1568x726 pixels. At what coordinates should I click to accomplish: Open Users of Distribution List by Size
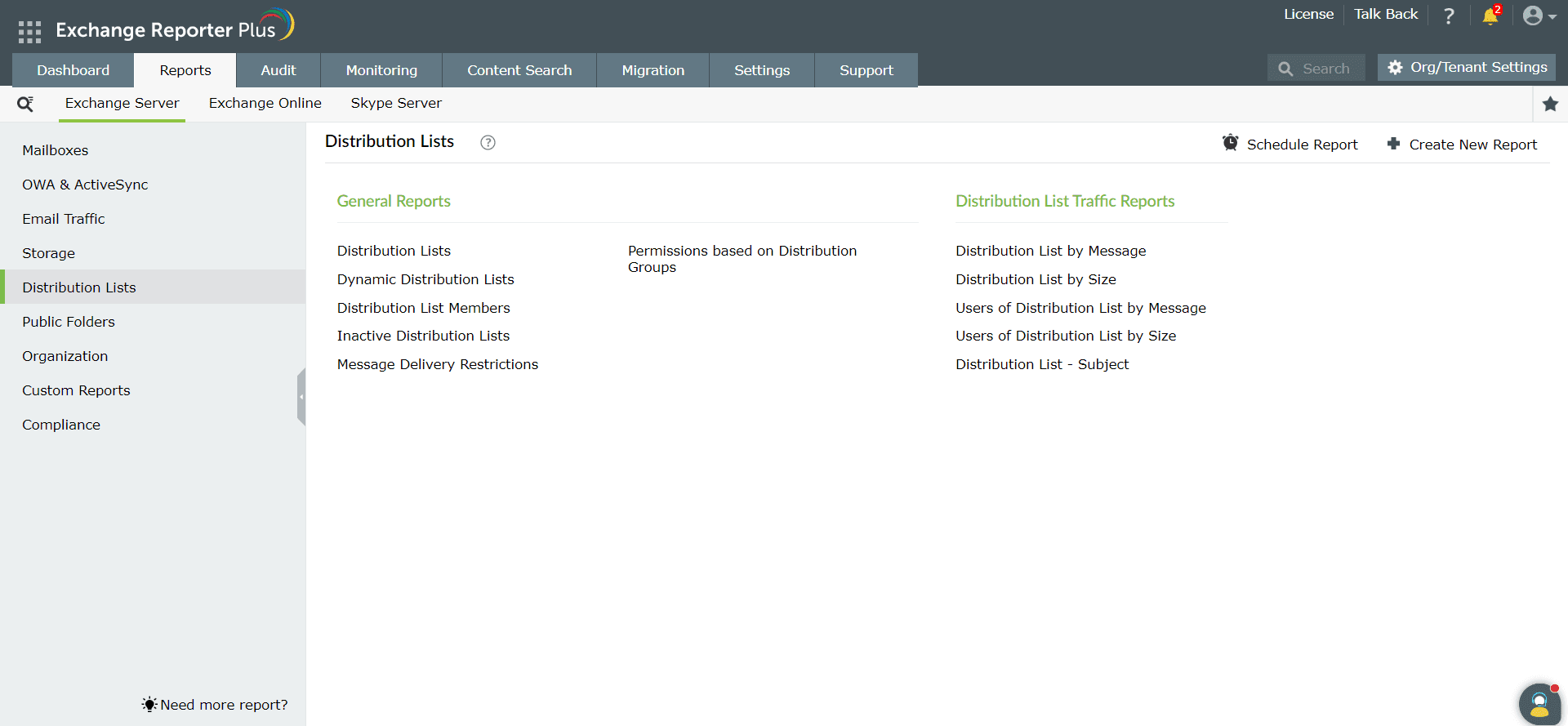coord(1066,336)
